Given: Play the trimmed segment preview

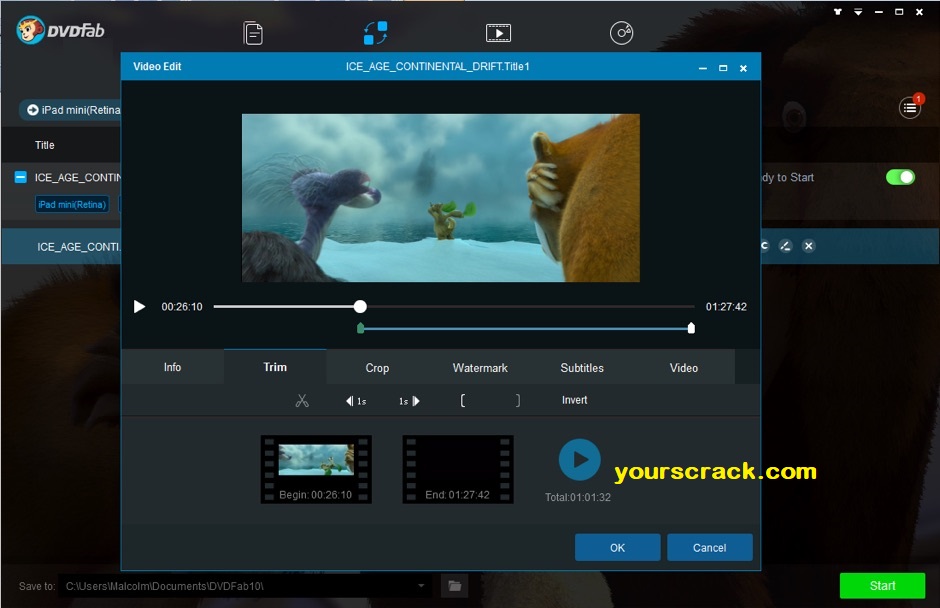Looking at the screenshot, I should click(579, 460).
